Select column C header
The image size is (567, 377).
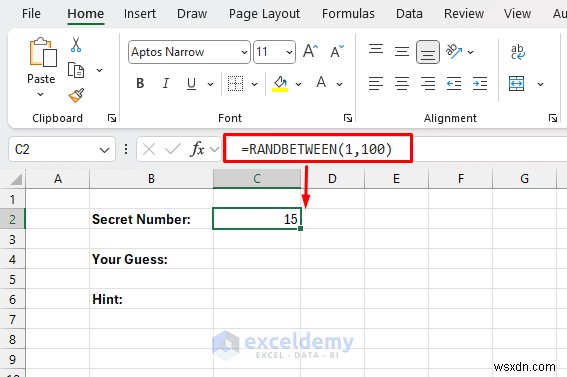pyautogui.click(x=257, y=179)
